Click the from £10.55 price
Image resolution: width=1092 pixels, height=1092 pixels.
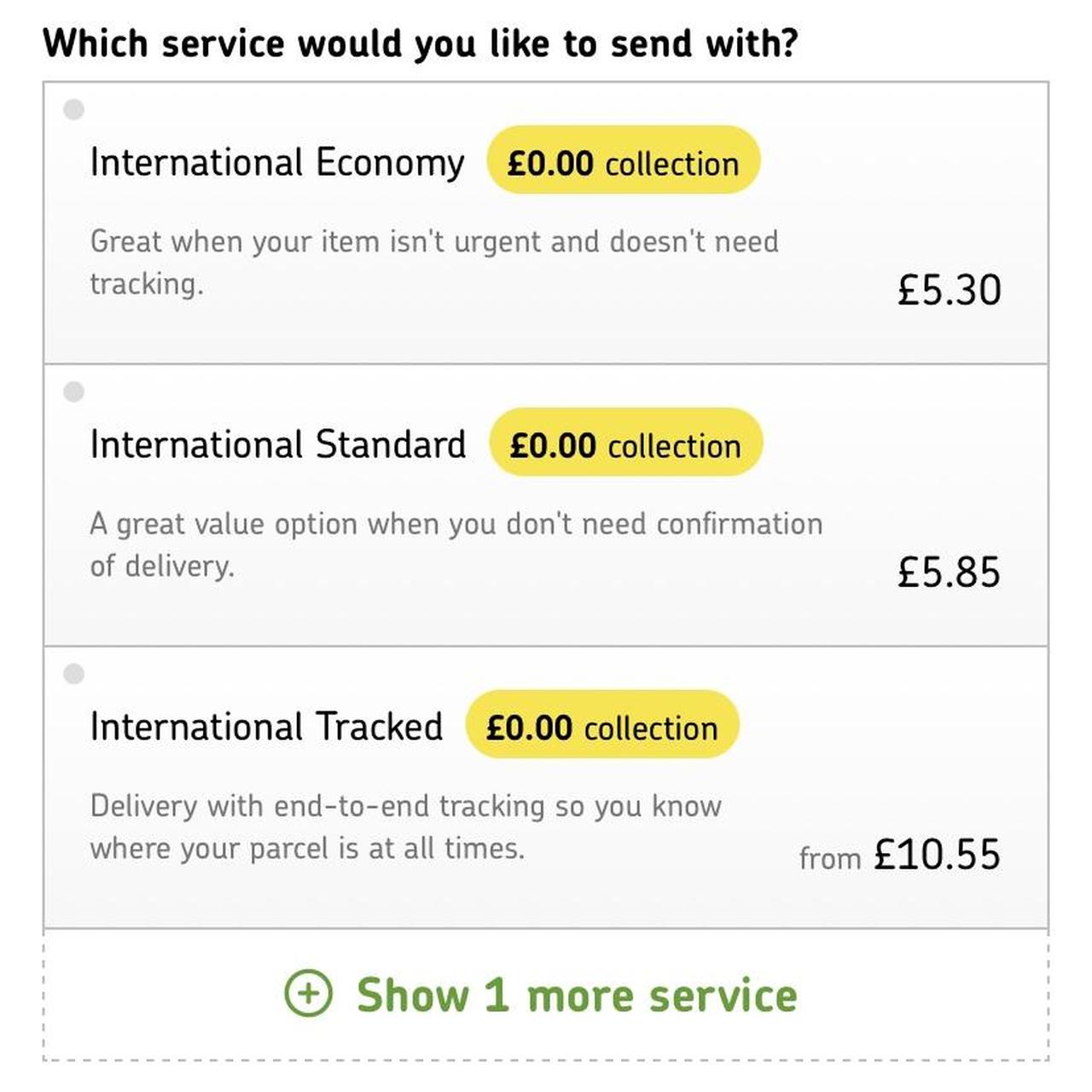click(936, 854)
